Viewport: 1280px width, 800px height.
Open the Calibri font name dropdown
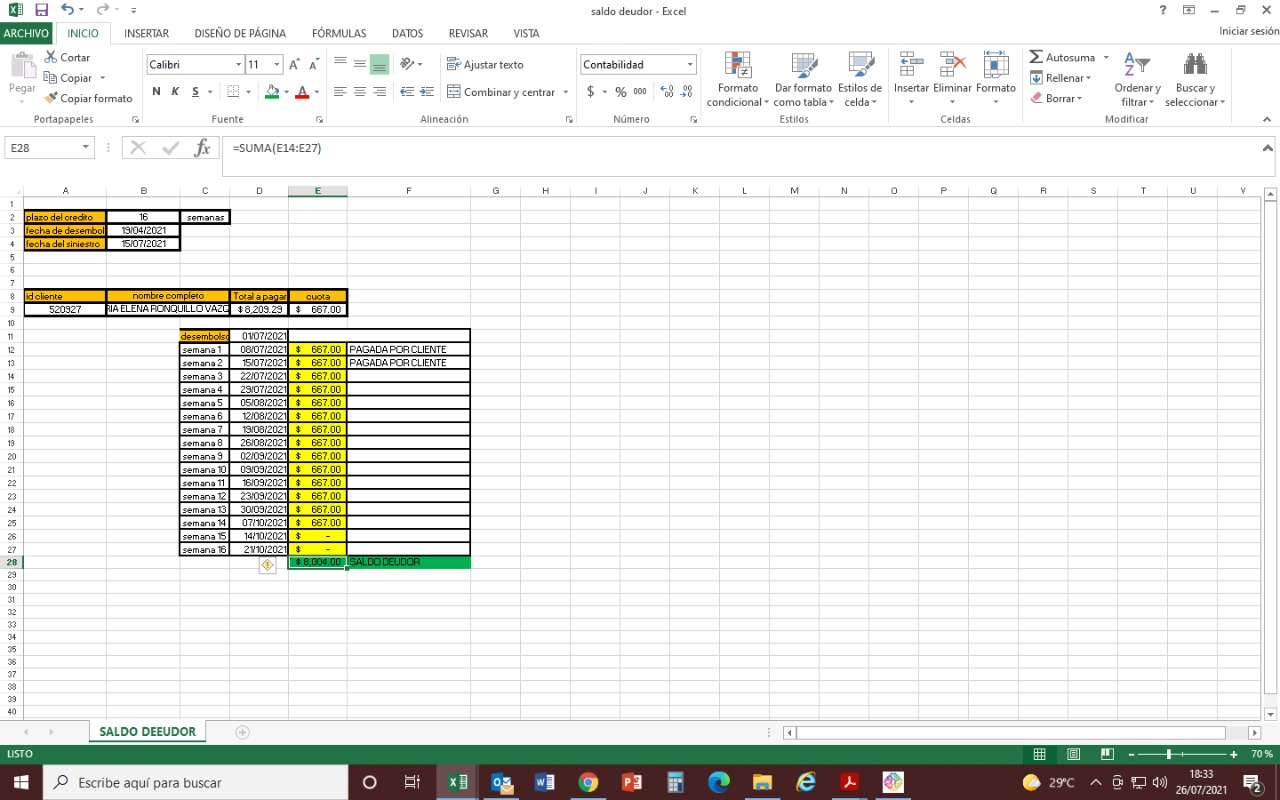click(x=239, y=64)
